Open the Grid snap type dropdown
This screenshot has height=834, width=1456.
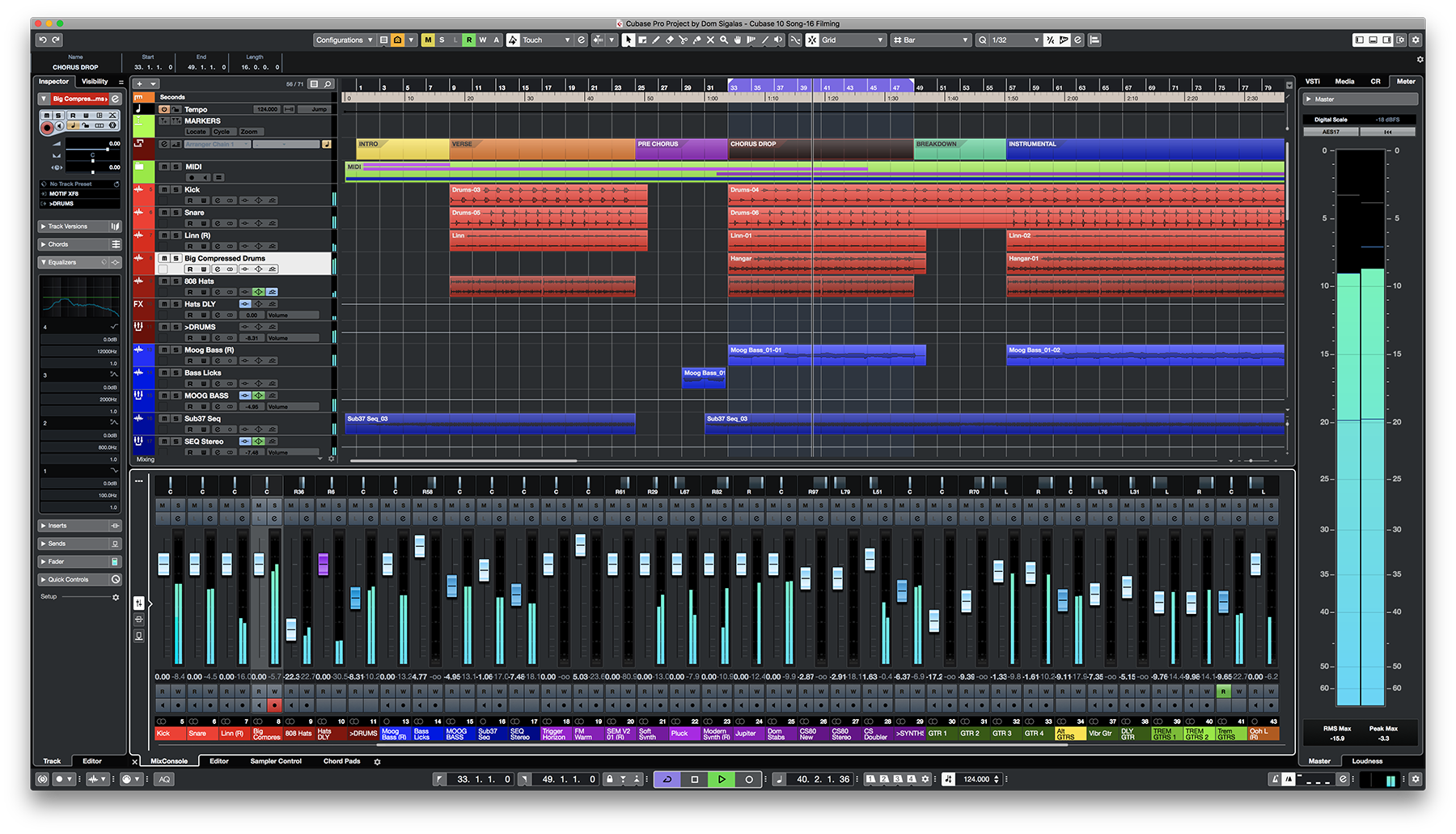[x=853, y=40]
